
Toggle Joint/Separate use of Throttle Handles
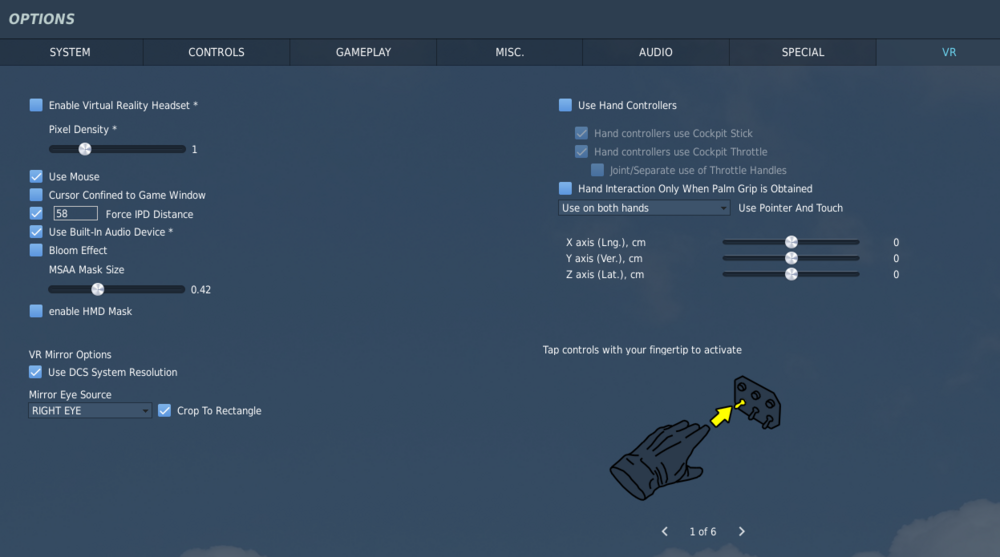coord(597,170)
